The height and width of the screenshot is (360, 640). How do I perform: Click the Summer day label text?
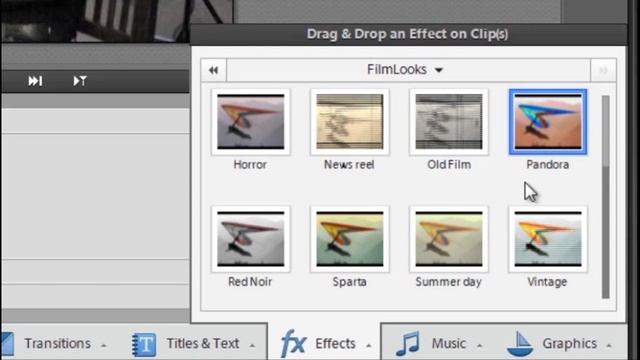449,282
